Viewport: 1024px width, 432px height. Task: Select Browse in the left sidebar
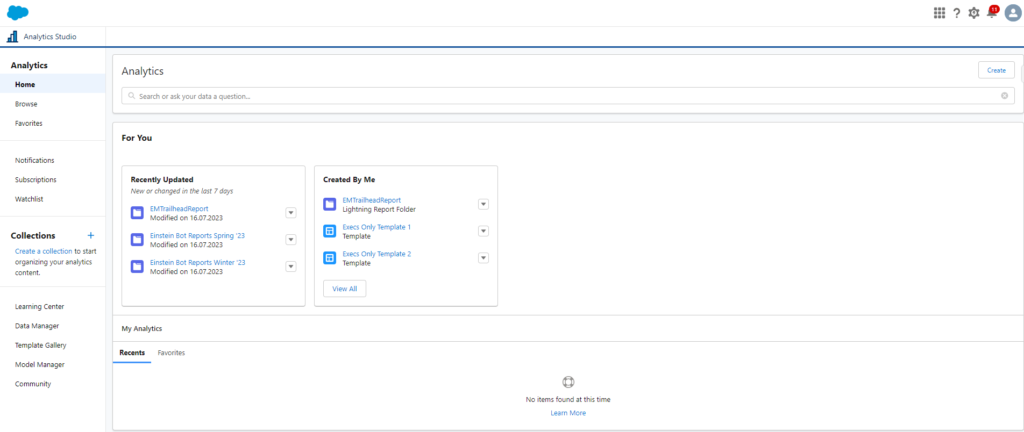27,104
